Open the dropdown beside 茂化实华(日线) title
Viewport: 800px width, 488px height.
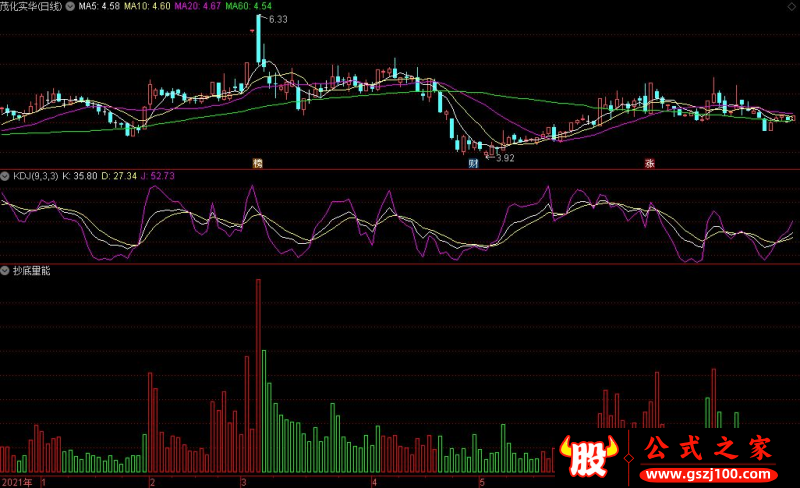(70, 7)
